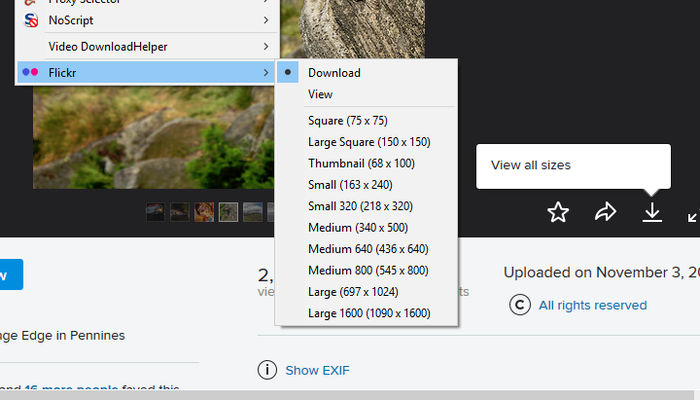Choose Large (697 x 1024) size

tap(366, 292)
